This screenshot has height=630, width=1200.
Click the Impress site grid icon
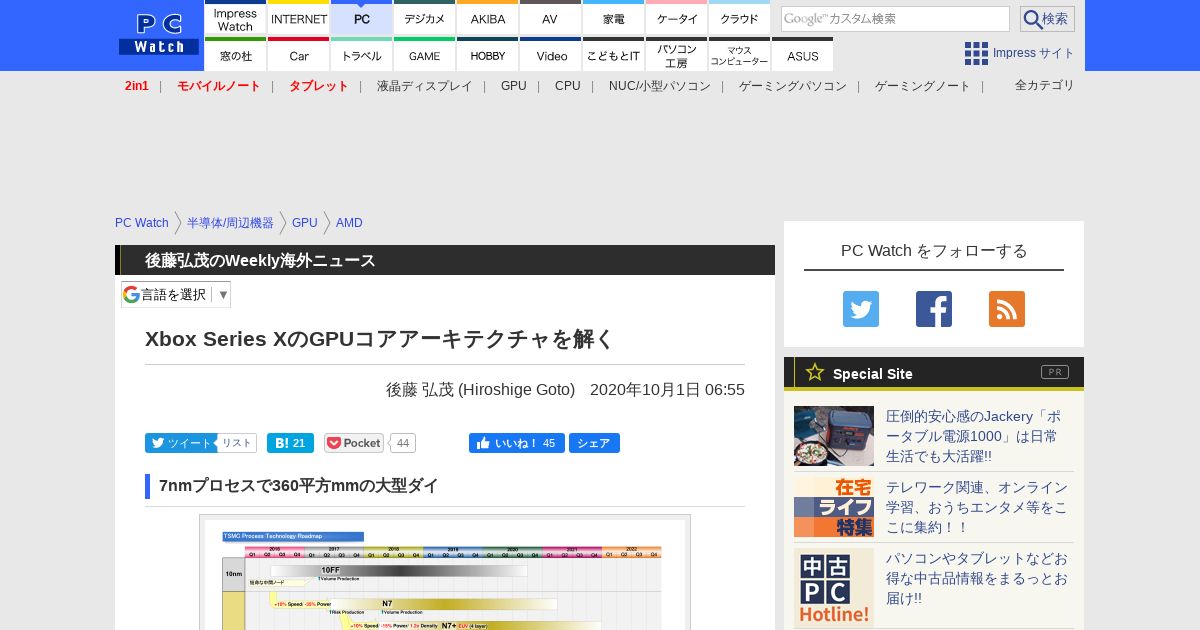click(x=976, y=53)
